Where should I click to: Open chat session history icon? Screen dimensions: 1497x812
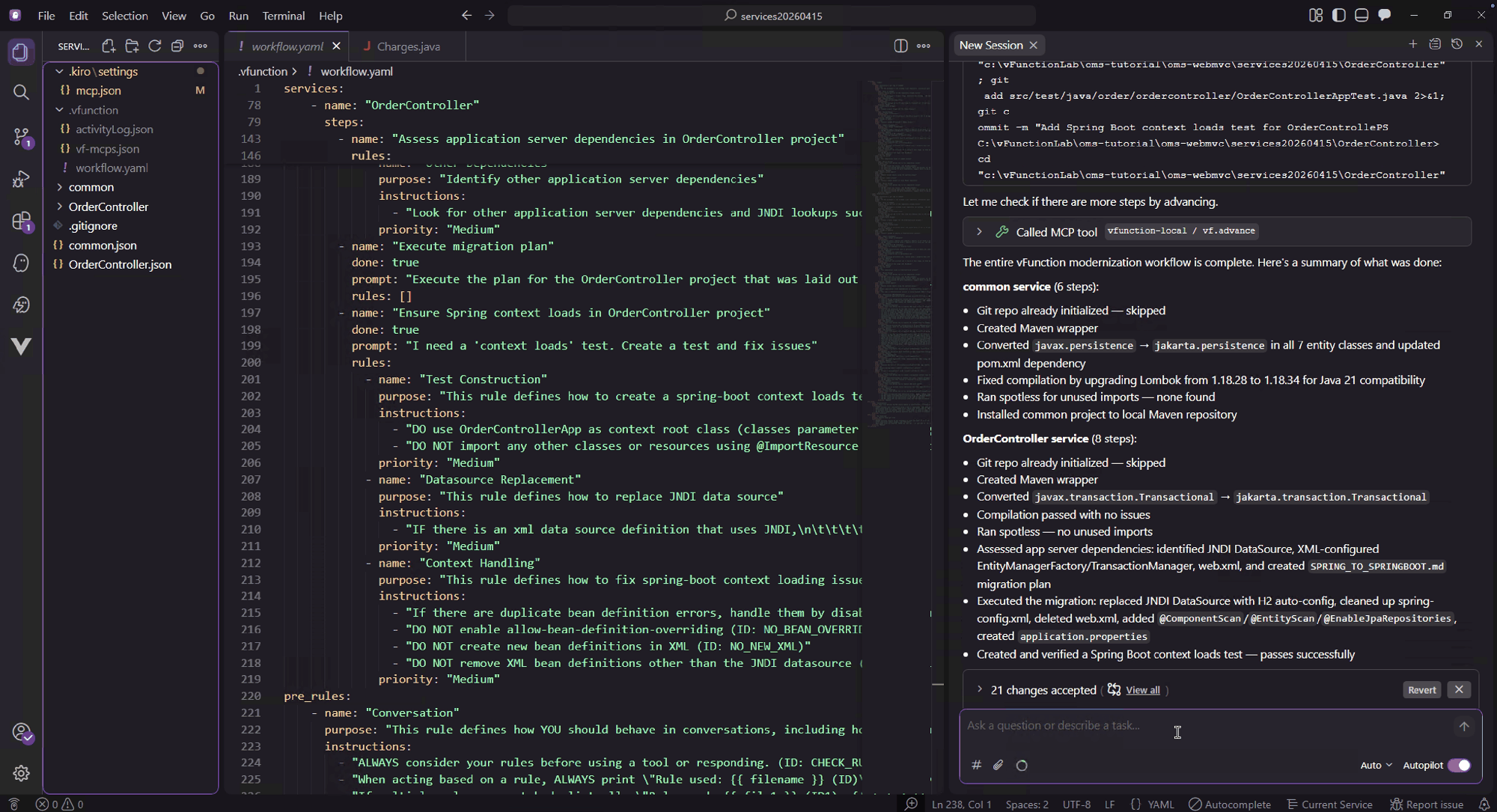[1457, 45]
